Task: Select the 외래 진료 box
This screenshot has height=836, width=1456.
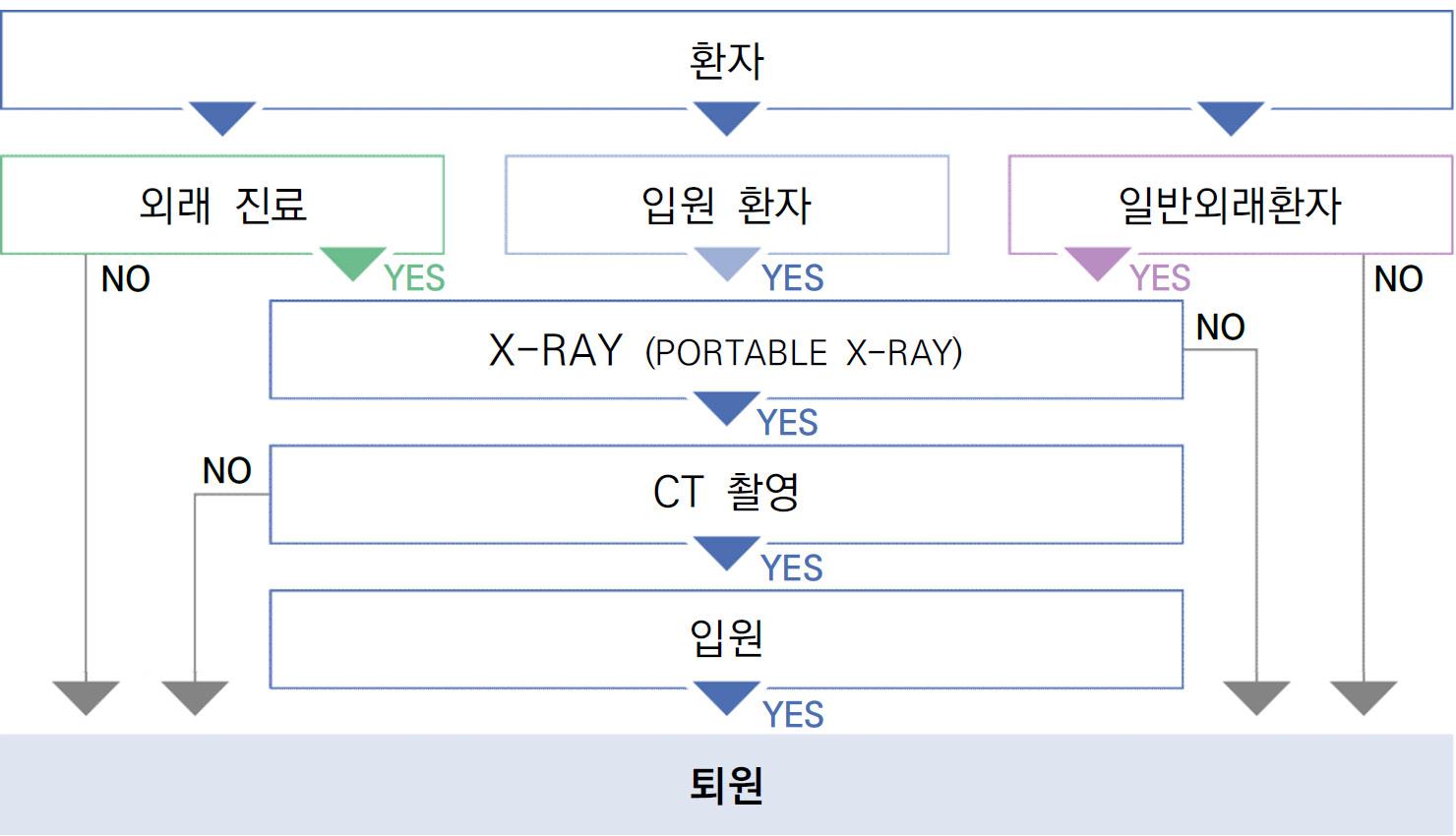Action: (x=222, y=205)
